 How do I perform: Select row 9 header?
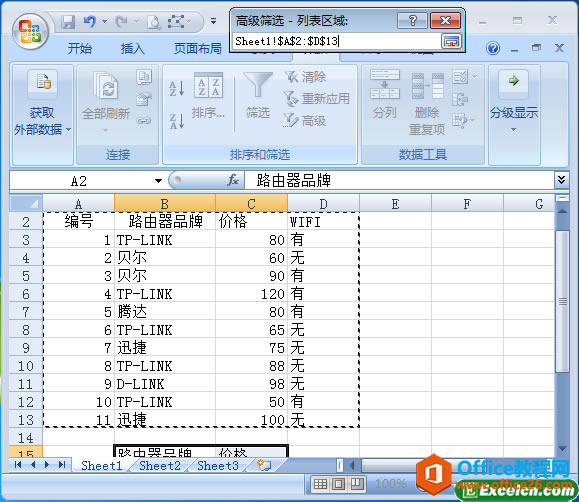click(26, 348)
